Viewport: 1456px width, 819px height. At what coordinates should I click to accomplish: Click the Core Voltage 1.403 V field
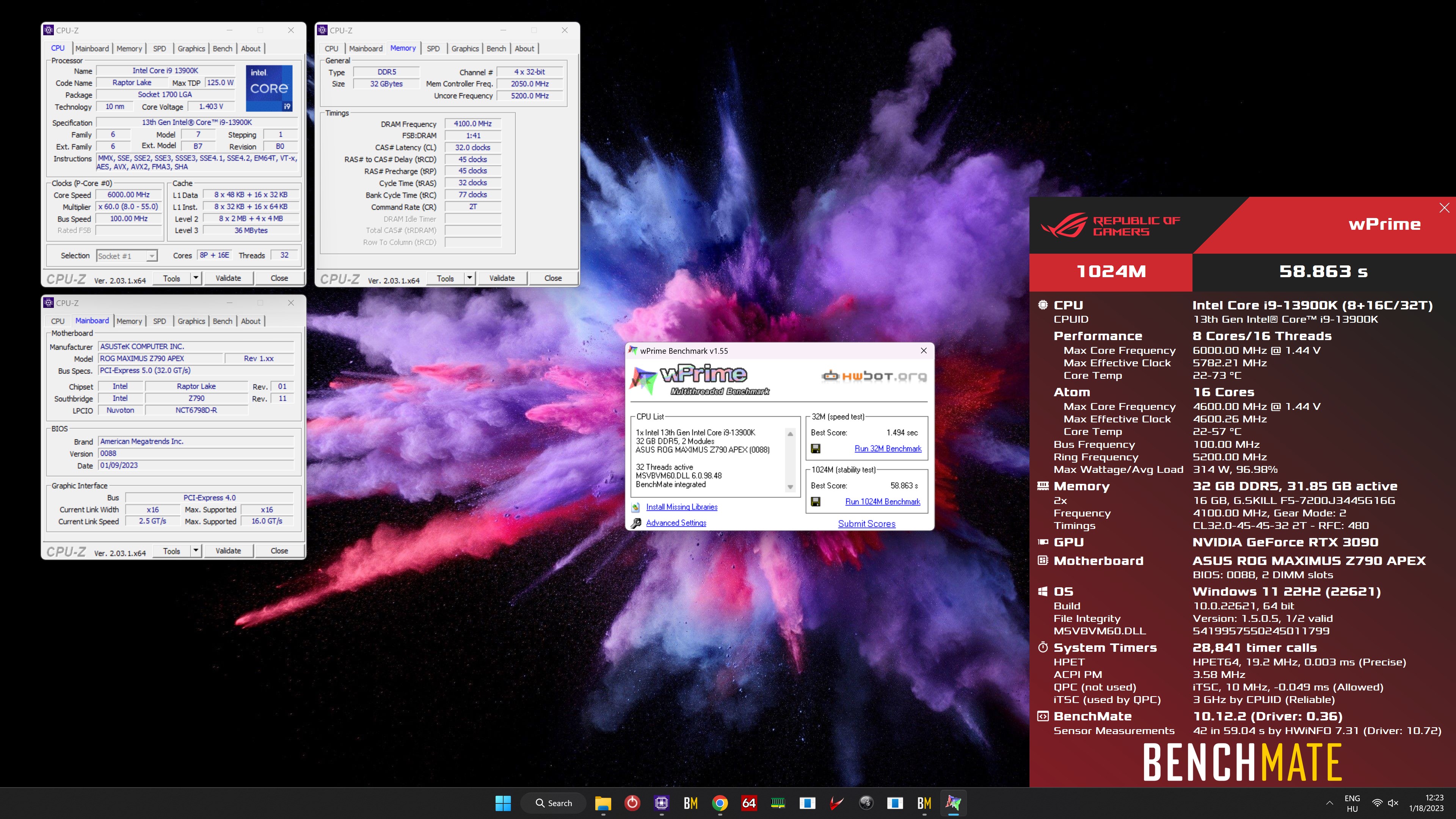[211, 107]
